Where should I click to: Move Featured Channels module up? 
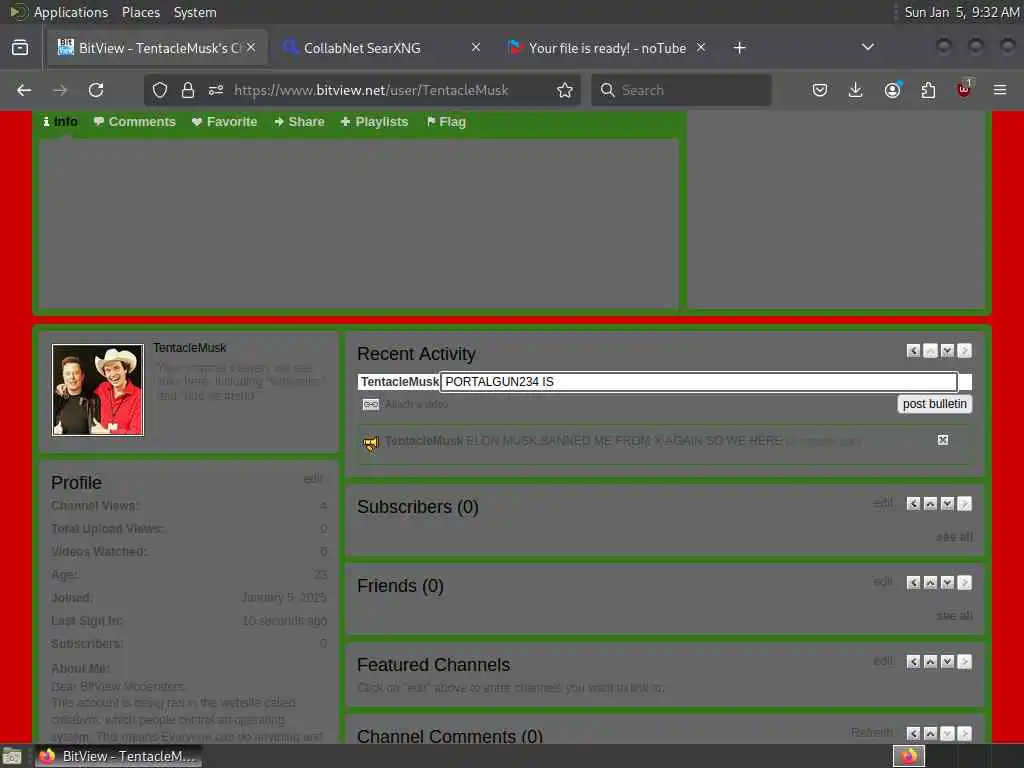[931, 662]
